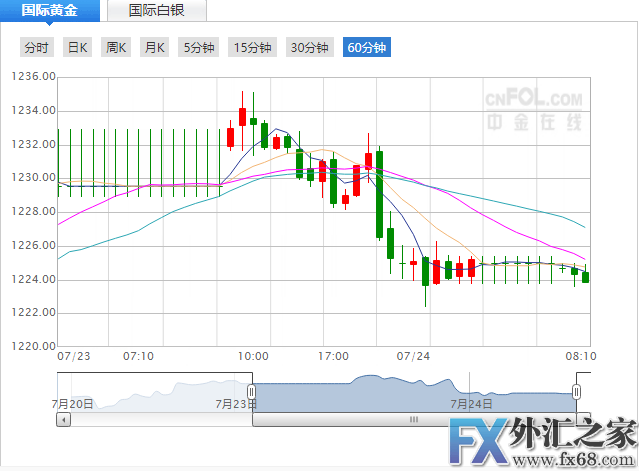Click the 07/24 date axis label
The height and width of the screenshot is (471, 639).
click(413, 357)
